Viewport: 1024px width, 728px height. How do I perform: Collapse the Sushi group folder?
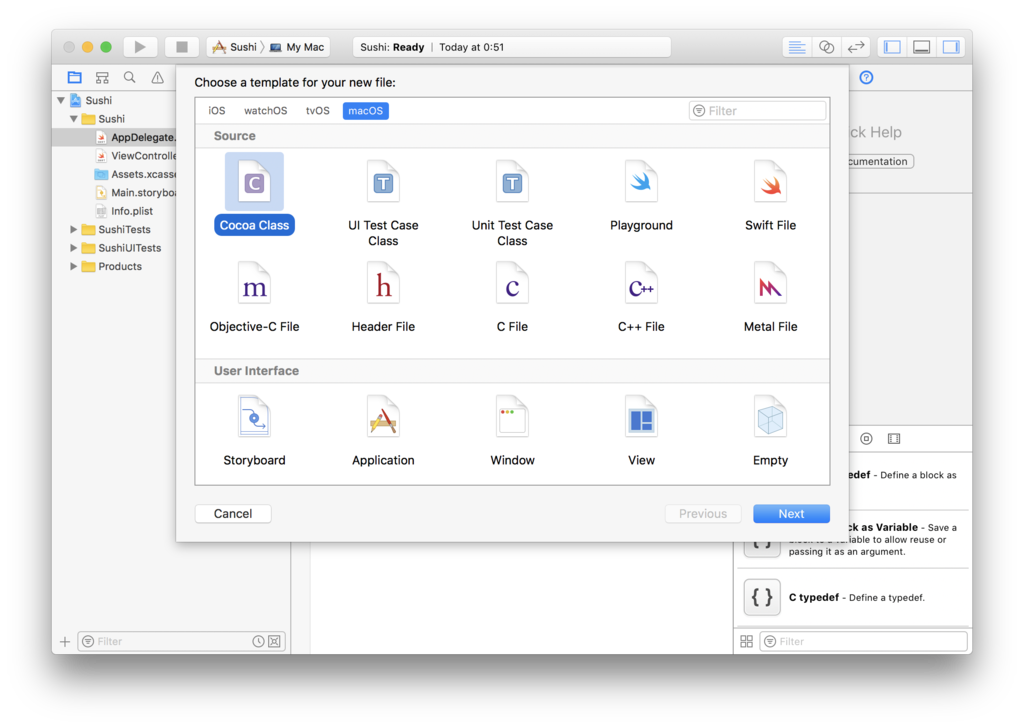[x=74, y=118]
